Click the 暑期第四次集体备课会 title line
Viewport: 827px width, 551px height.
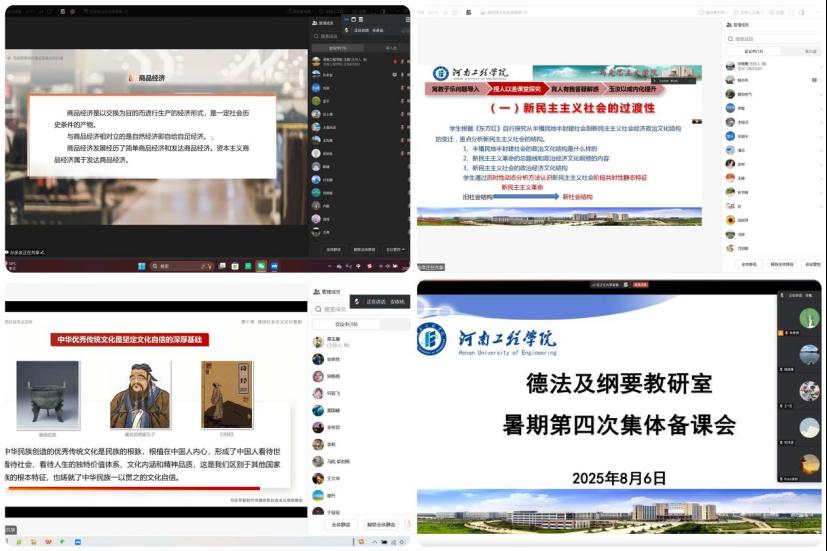click(619, 425)
